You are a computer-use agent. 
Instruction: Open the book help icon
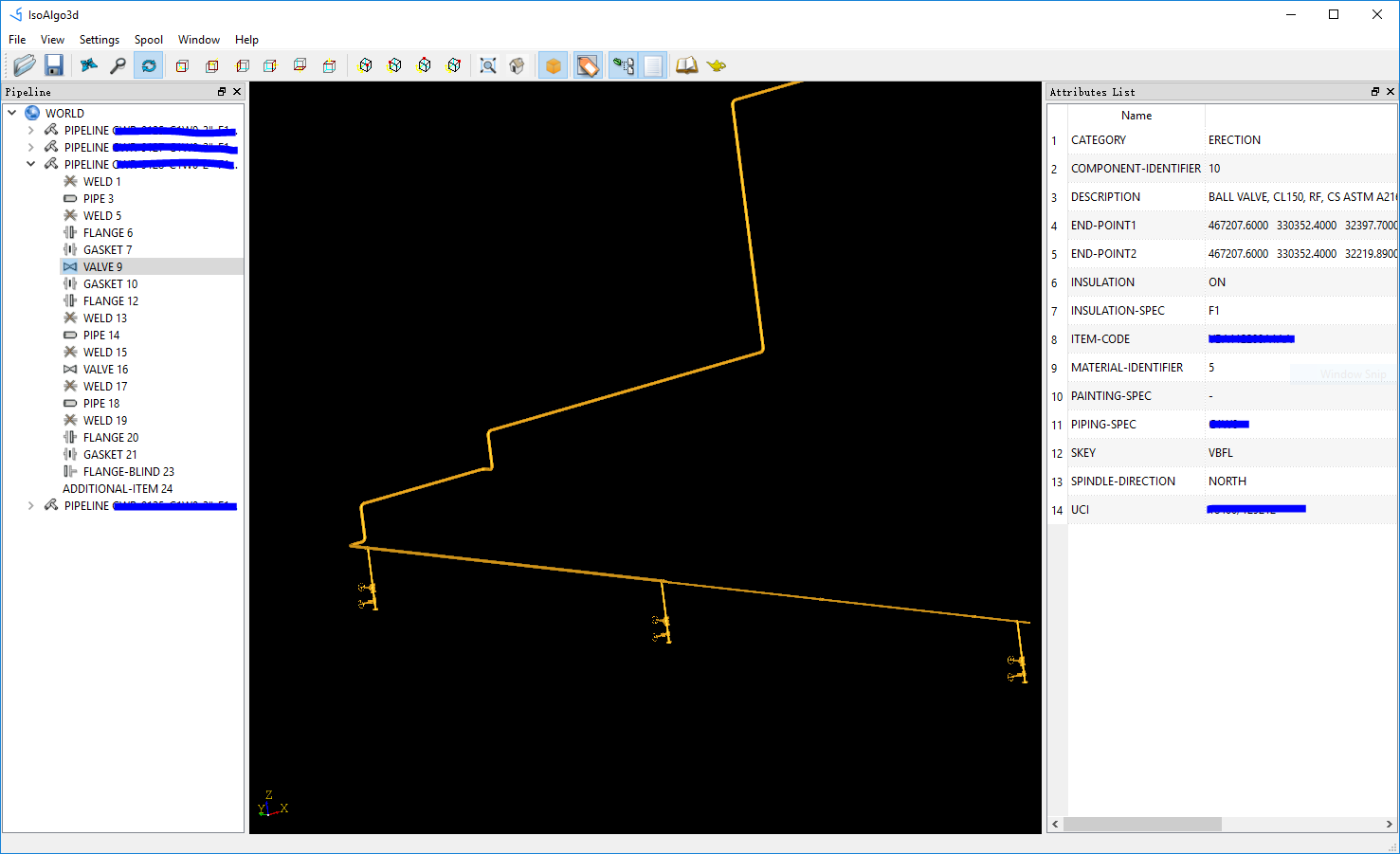click(x=686, y=65)
